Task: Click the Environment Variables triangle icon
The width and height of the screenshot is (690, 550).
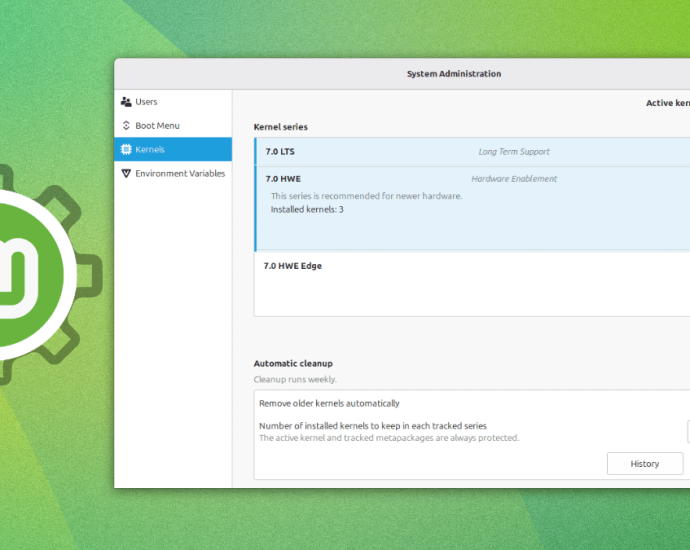Action: click(x=126, y=173)
